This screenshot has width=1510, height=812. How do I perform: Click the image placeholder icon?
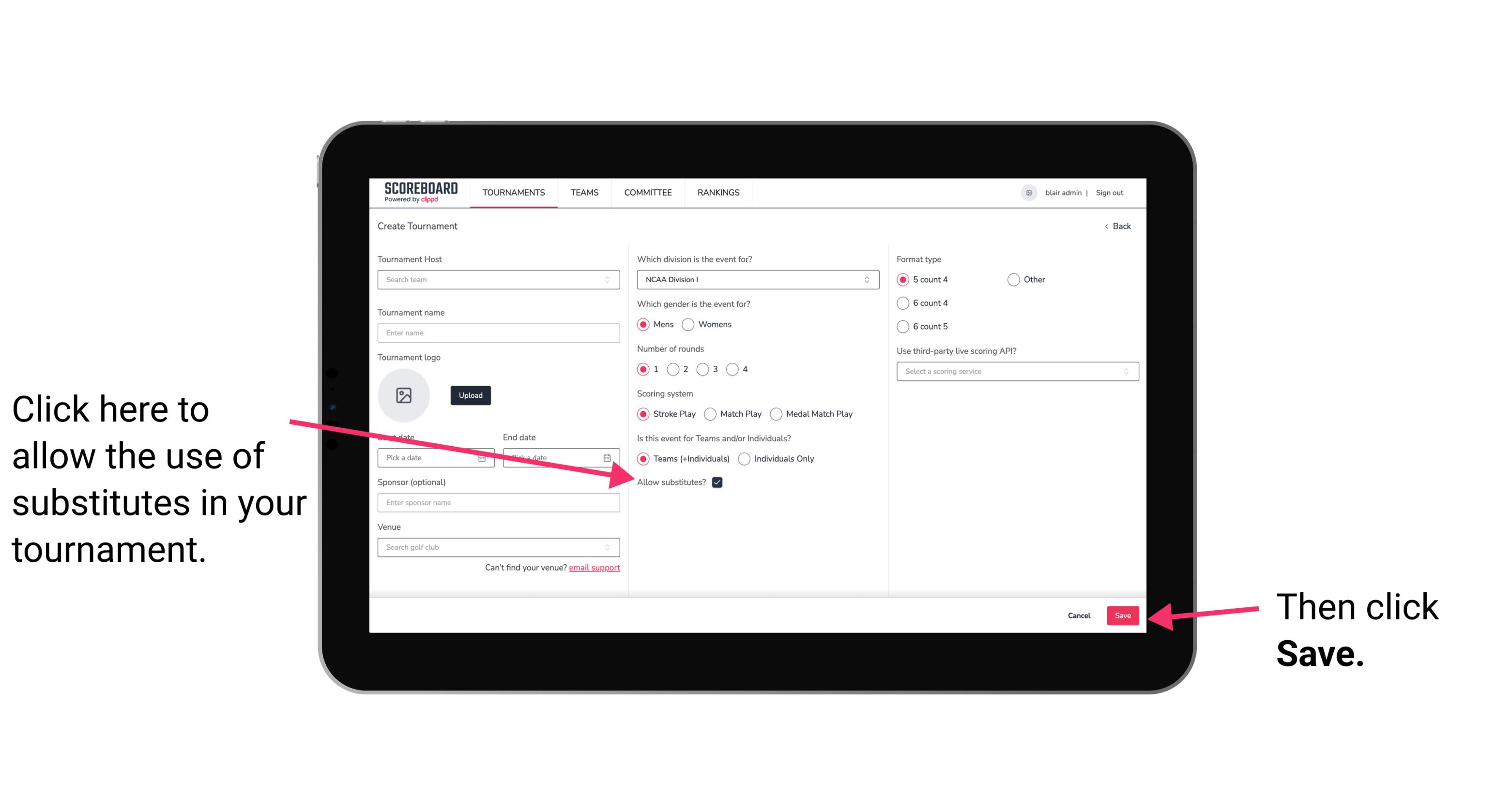tap(405, 395)
